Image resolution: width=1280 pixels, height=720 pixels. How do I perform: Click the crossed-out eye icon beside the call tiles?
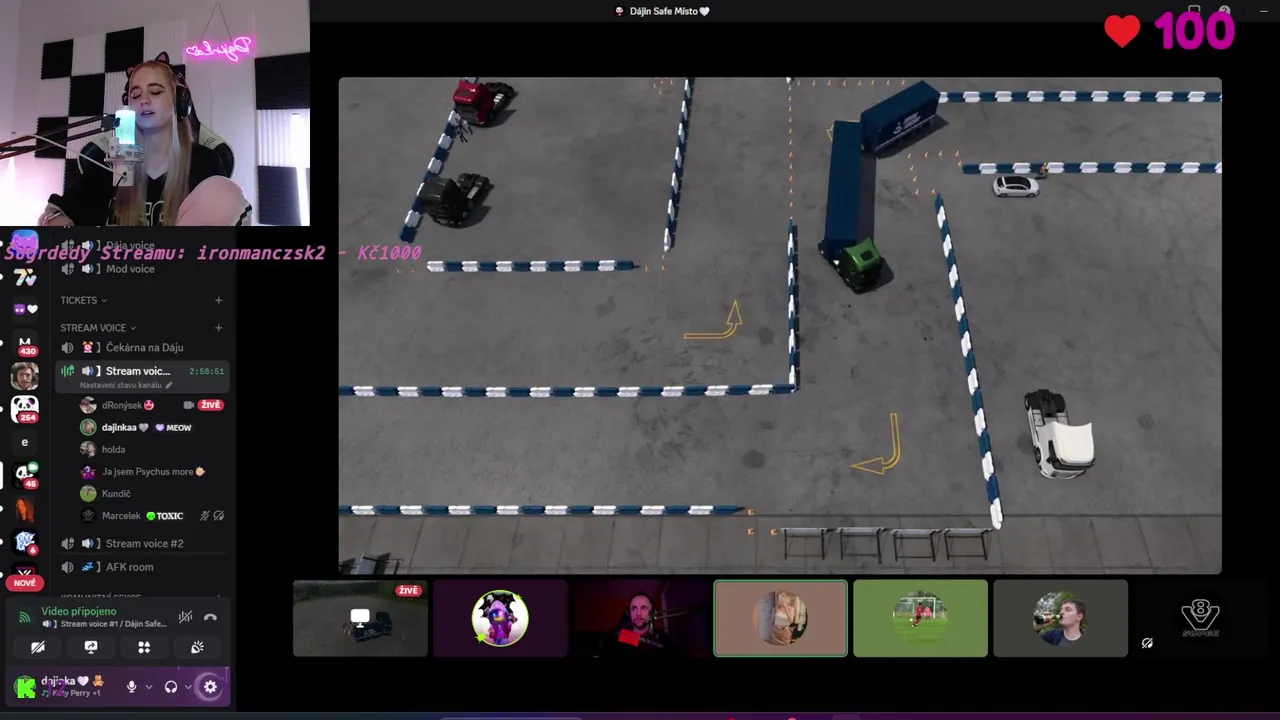[x=1147, y=643]
